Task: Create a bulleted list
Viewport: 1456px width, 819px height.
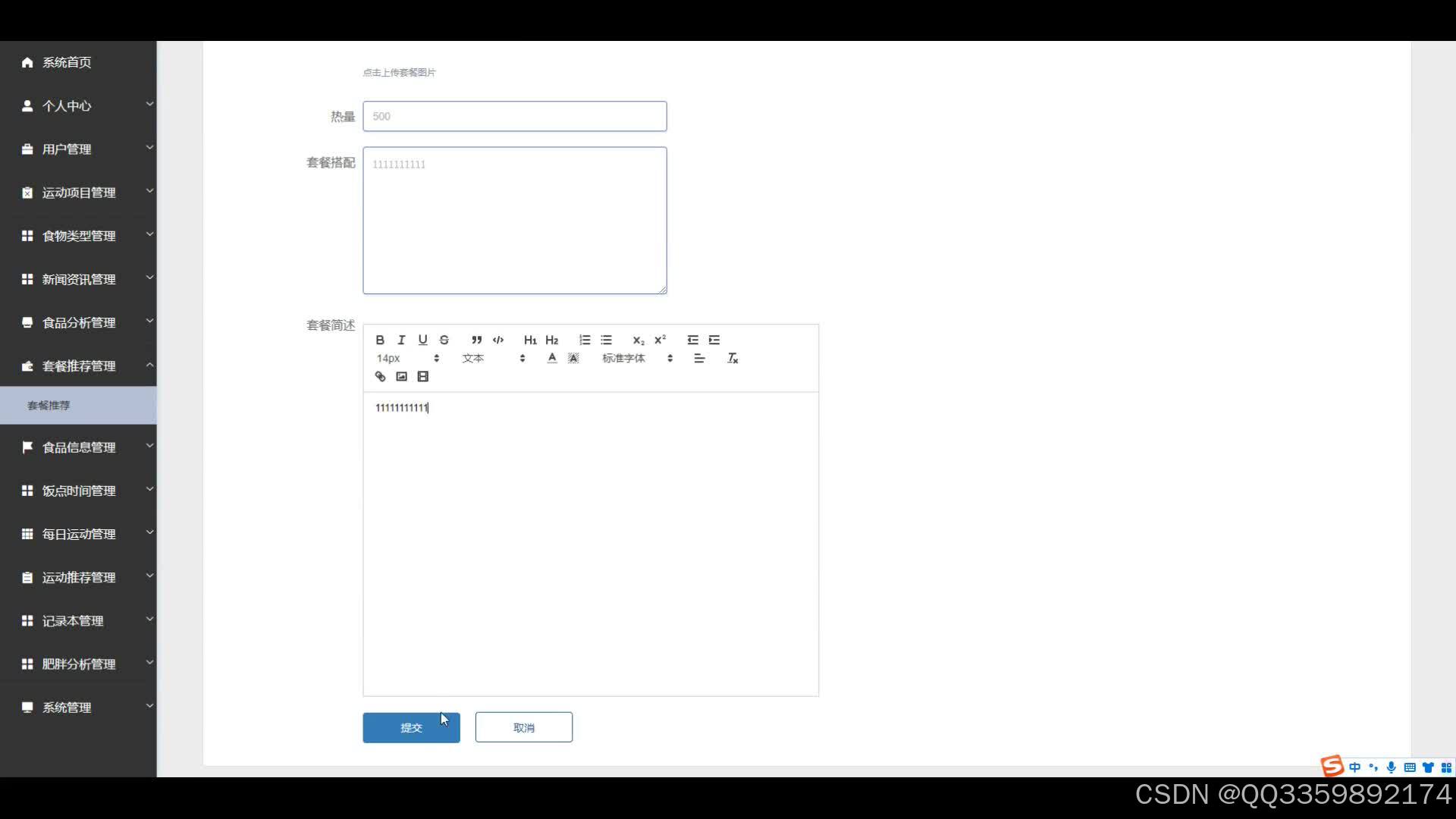Action: coord(606,340)
